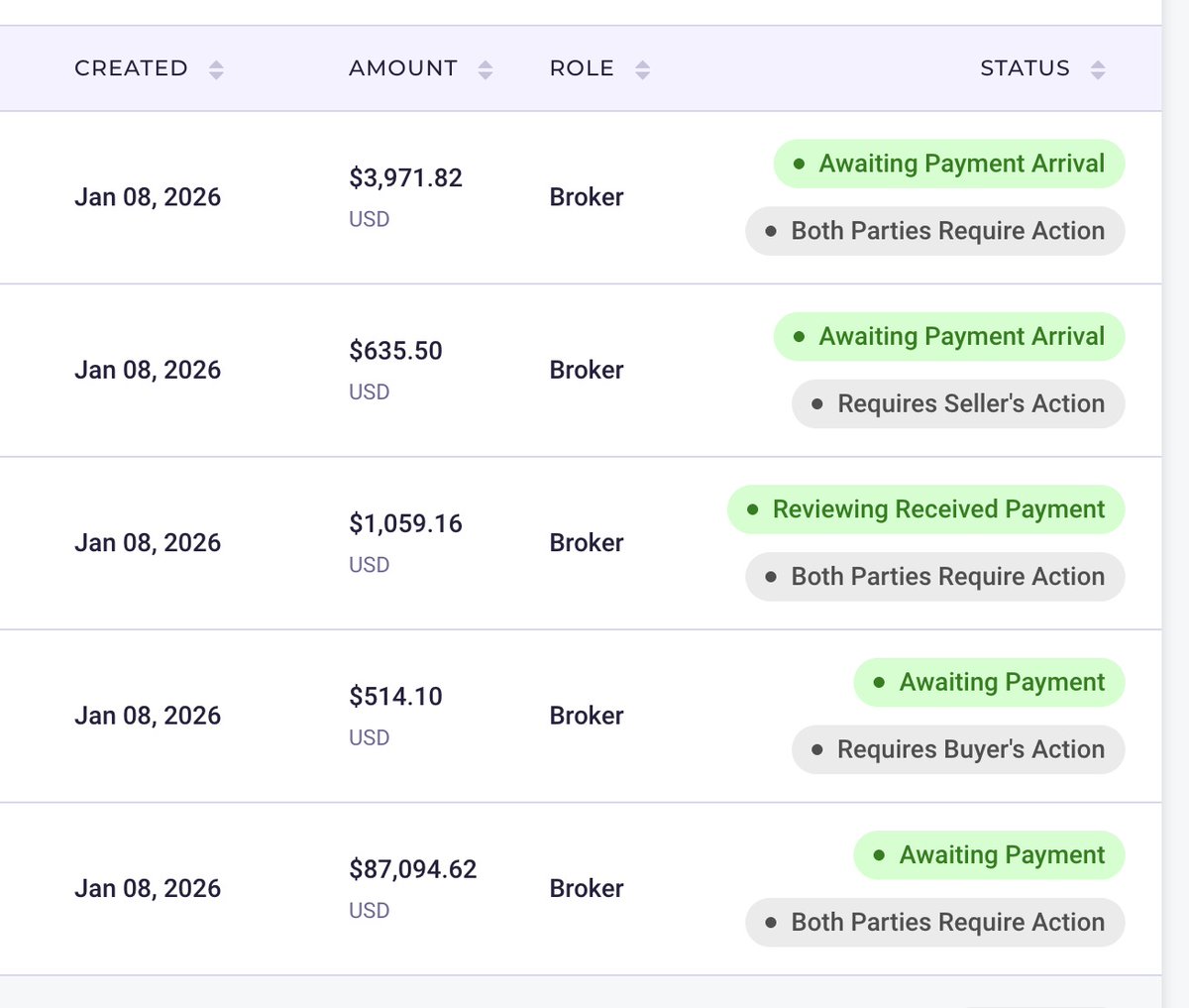Click the Reviewing Received Payment status badge
The image size is (1189, 1008).
click(926, 509)
